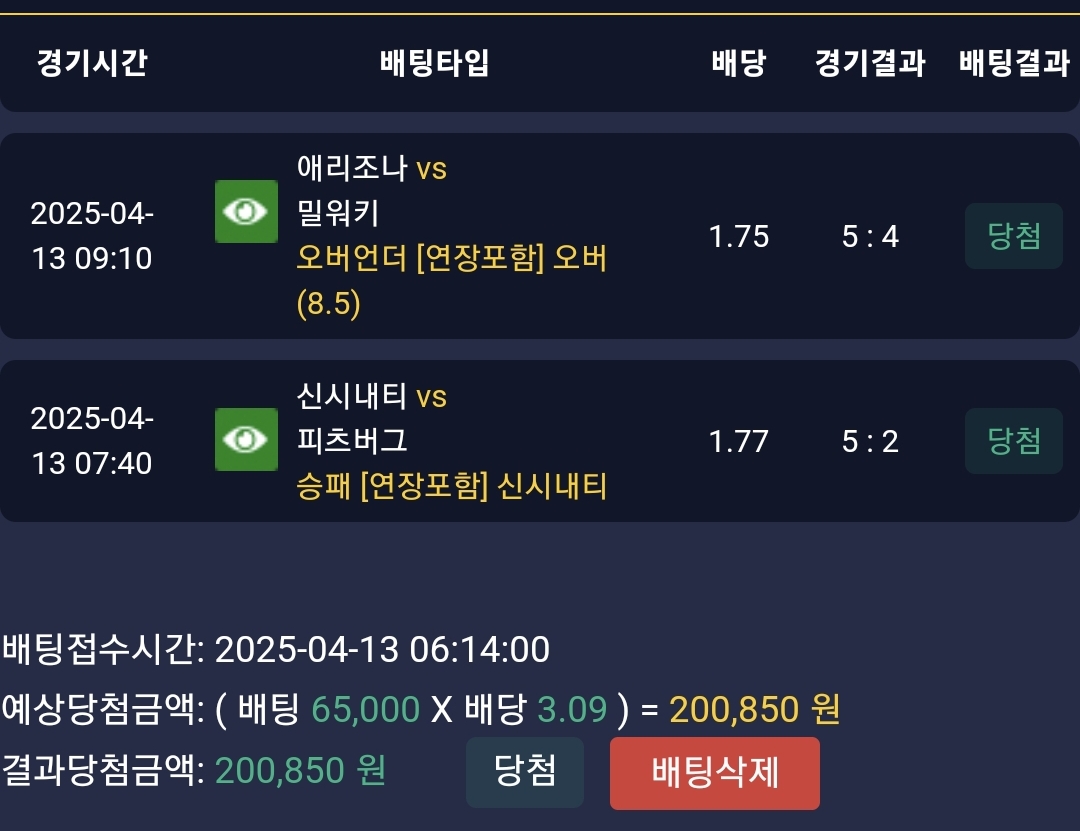Click the 1.77 odds value
This screenshot has height=831, width=1080.
tap(738, 440)
